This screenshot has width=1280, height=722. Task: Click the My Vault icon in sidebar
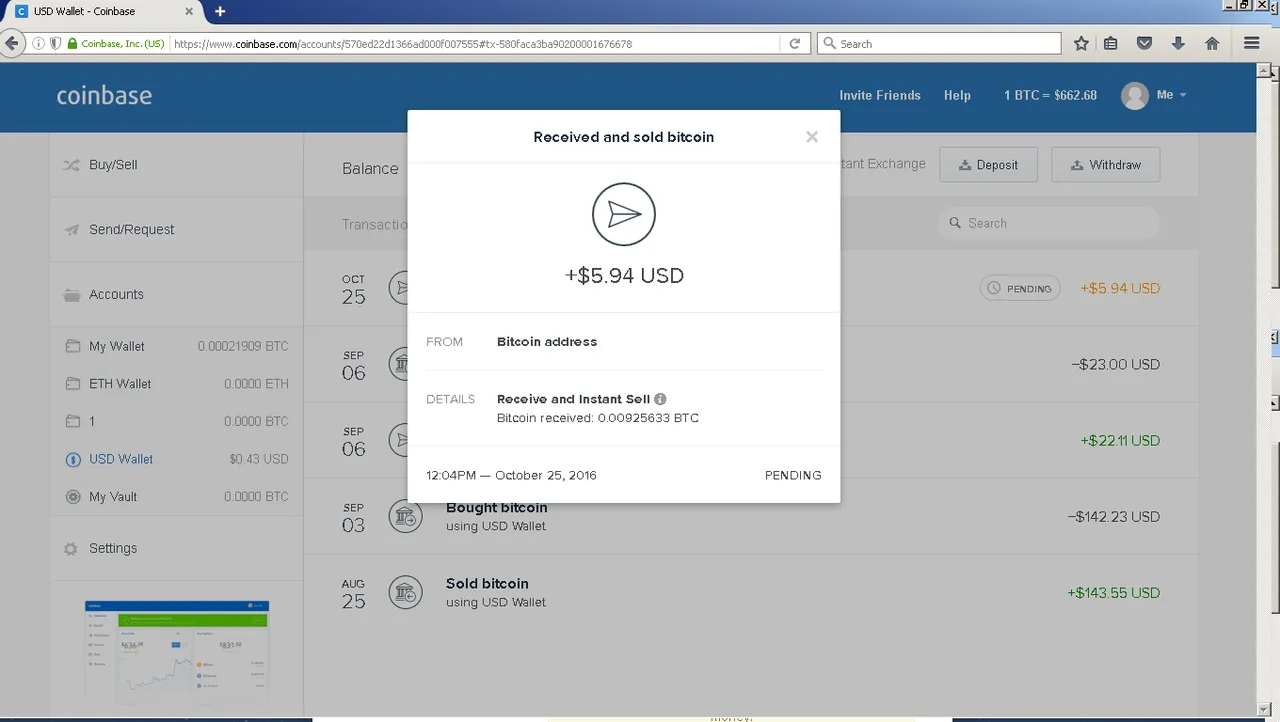click(x=72, y=497)
